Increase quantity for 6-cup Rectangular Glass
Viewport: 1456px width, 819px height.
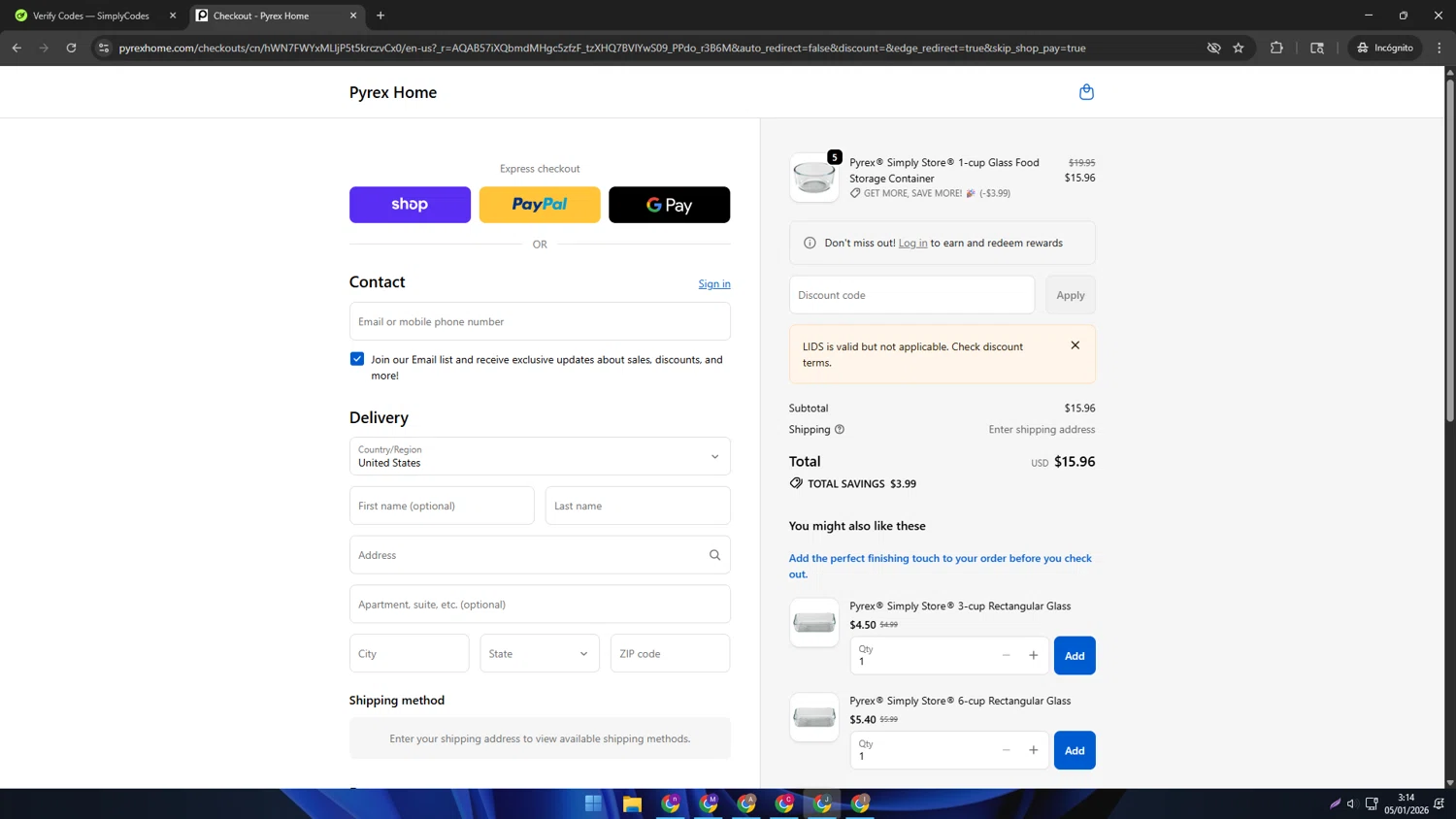[x=1033, y=750]
